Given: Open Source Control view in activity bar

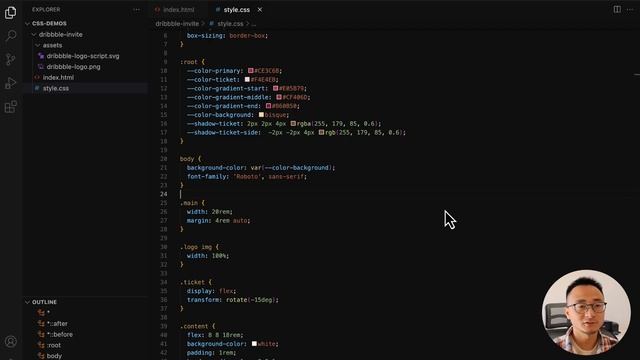Looking at the screenshot, I should 11,60.
